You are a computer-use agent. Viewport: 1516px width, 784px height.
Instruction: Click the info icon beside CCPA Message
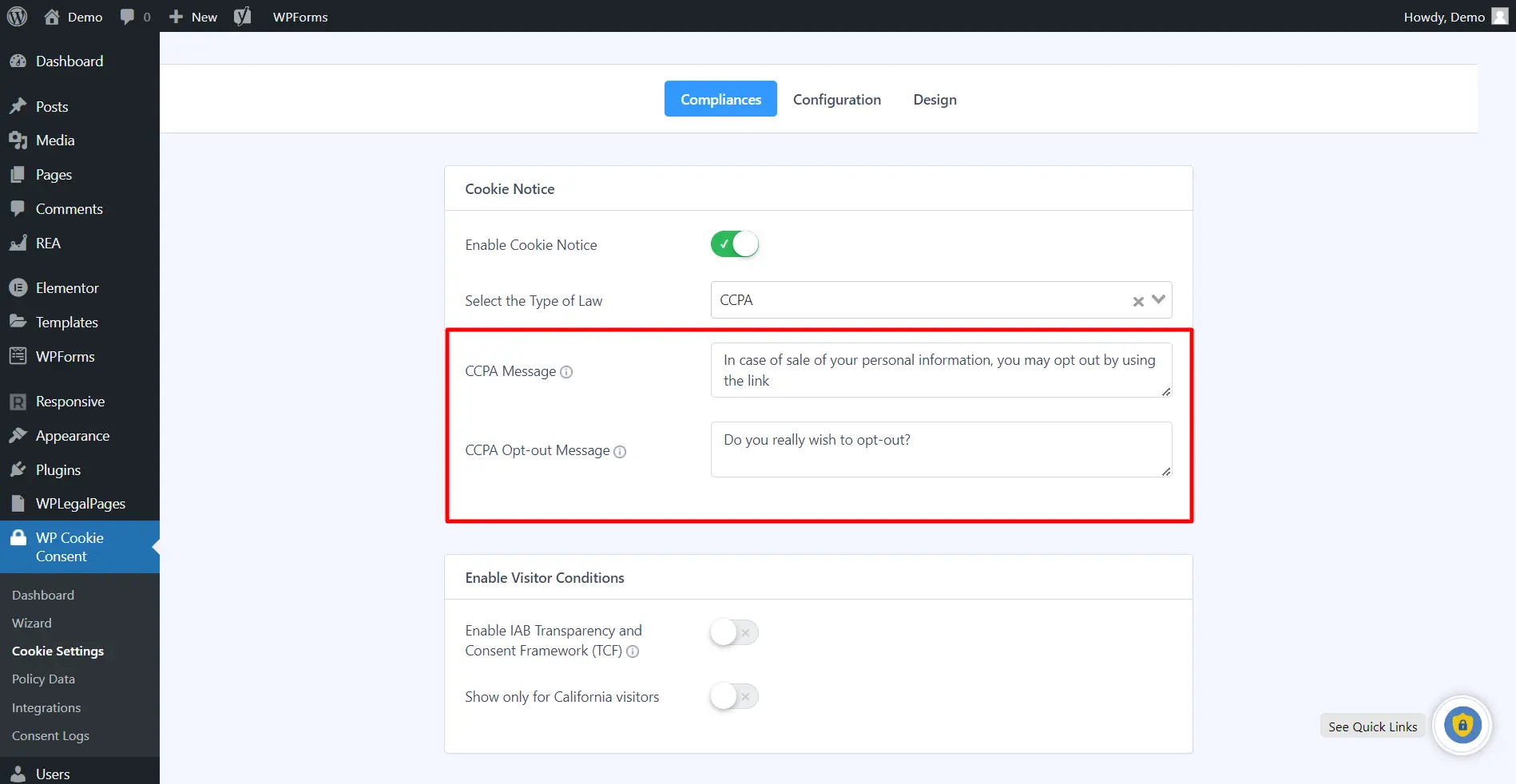(x=566, y=372)
